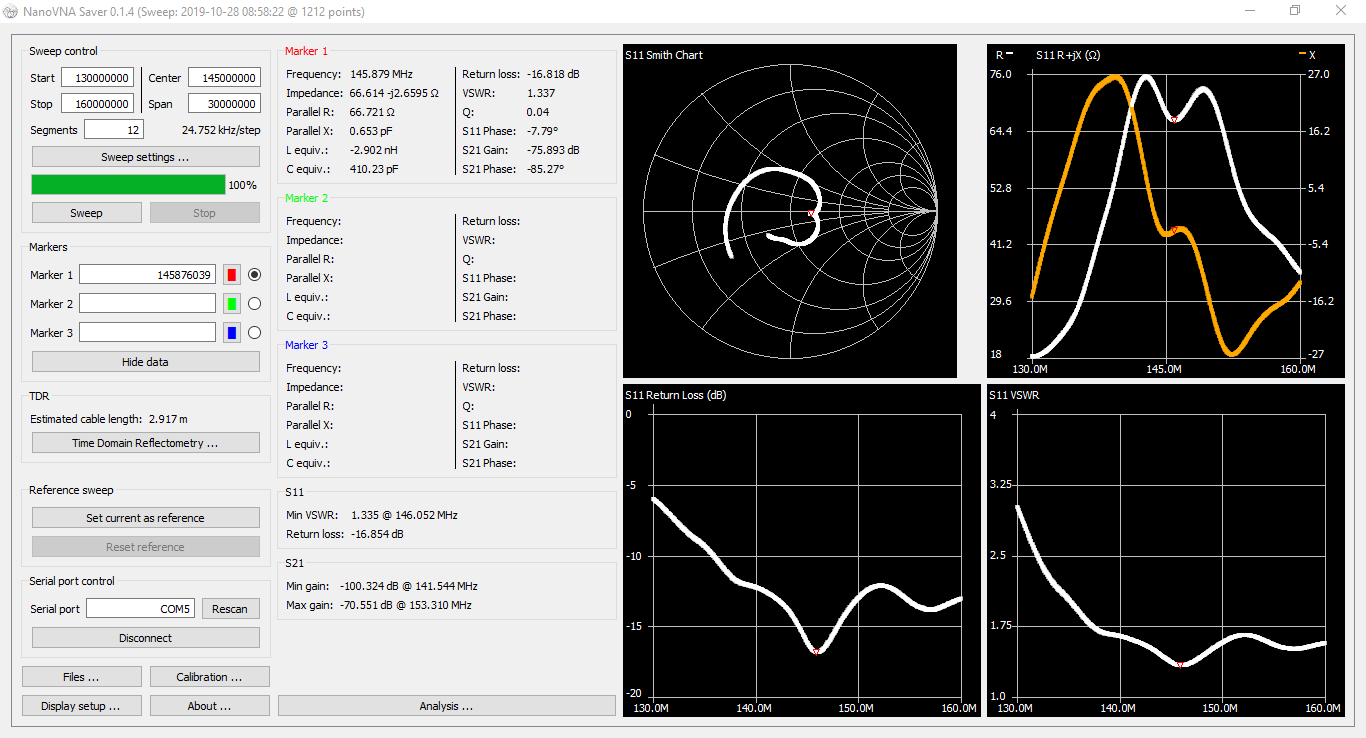This screenshot has width=1366, height=738.
Task: Open the Calibration dialog
Action: click(209, 676)
